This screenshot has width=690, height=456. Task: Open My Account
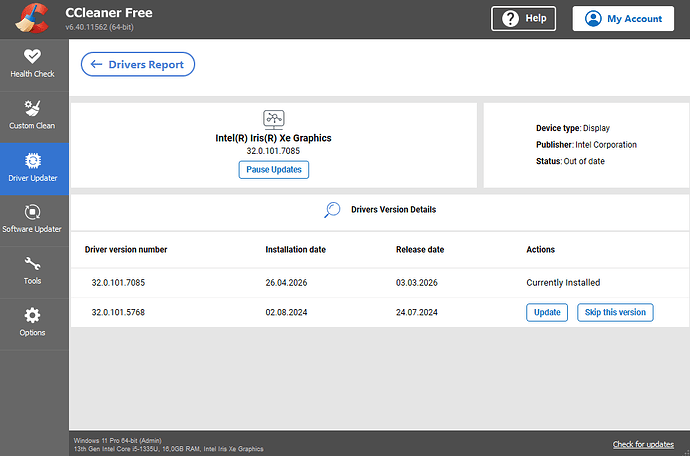[623, 18]
